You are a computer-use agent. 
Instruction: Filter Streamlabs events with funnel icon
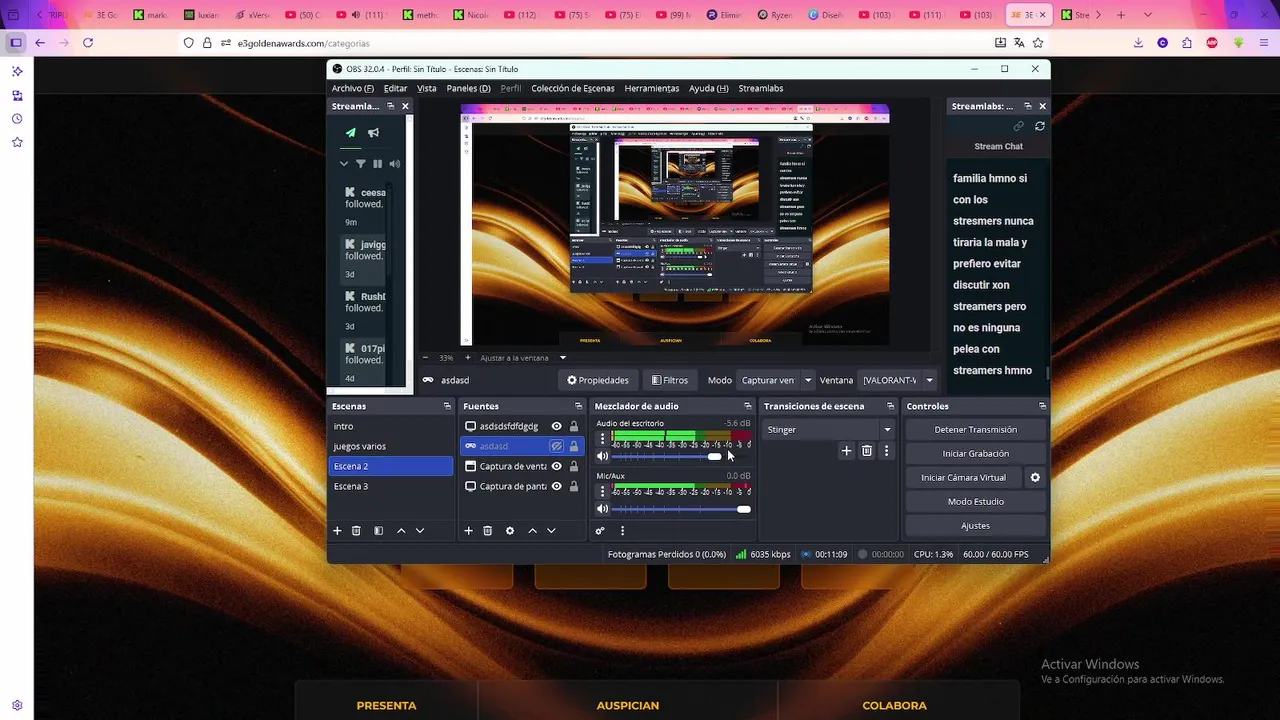(361, 164)
